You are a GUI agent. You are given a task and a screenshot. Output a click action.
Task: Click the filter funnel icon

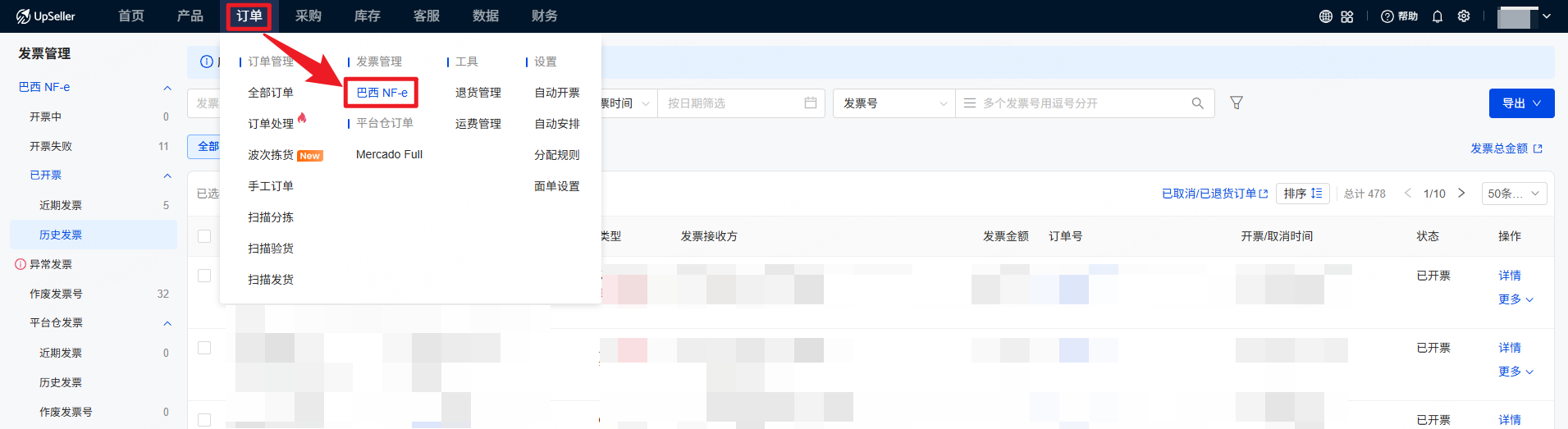pyautogui.click(x=1237, y=103)
